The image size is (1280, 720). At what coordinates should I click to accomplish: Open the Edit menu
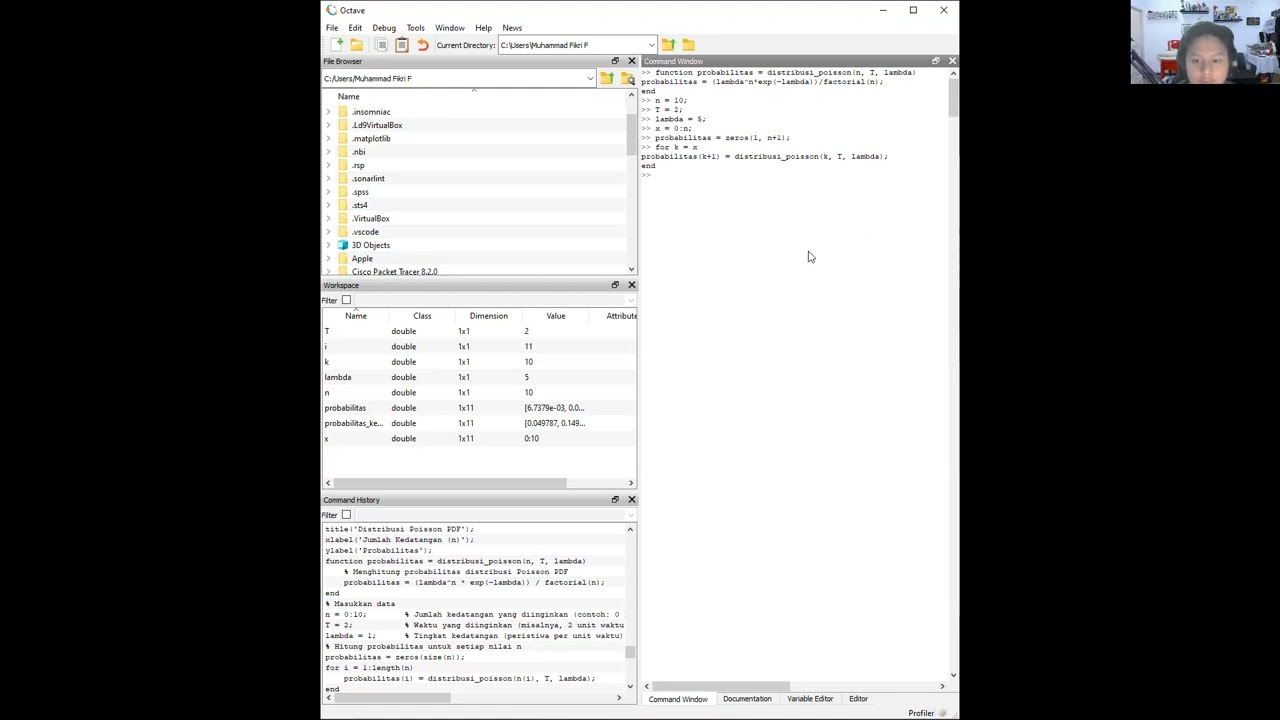pyautogui.click(x=355, y=28)
